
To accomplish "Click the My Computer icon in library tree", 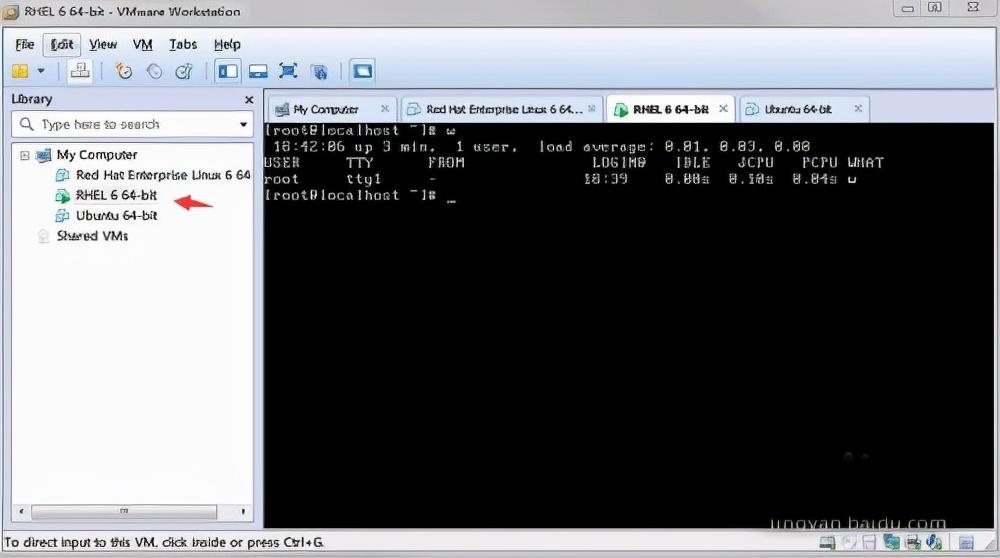I will tap(43, 155).
